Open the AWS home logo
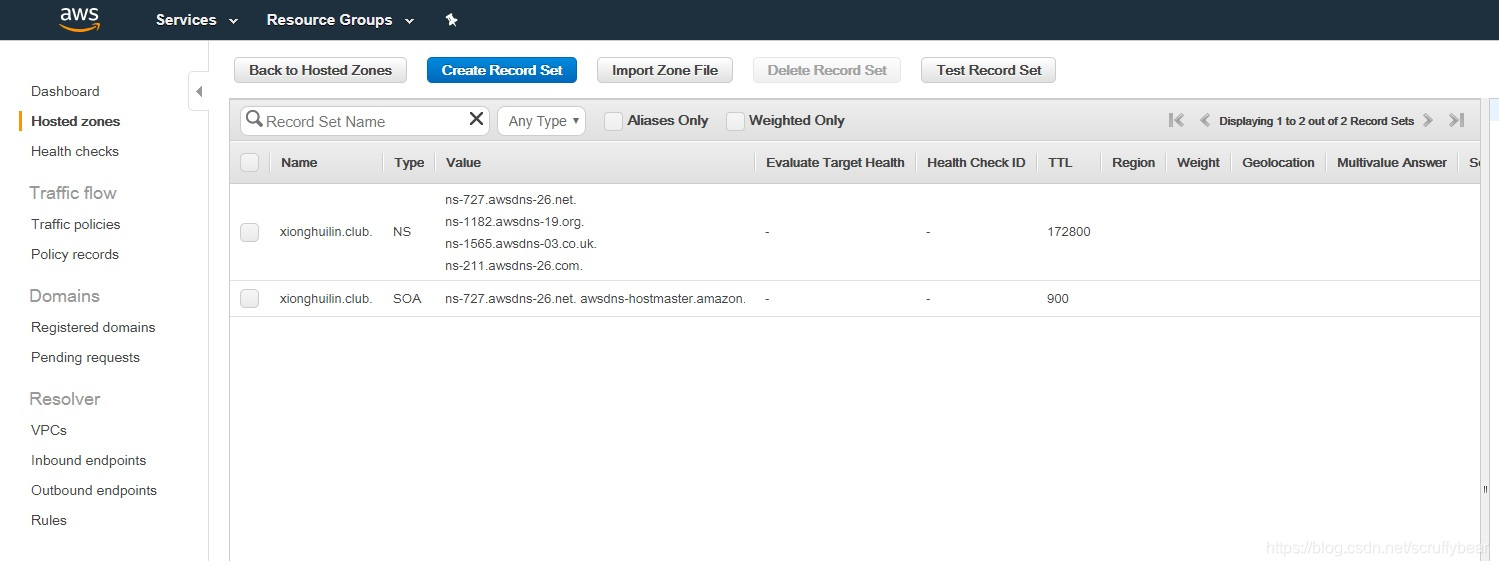This screenshot has width=1499, height=566. [x=79, y=19]
